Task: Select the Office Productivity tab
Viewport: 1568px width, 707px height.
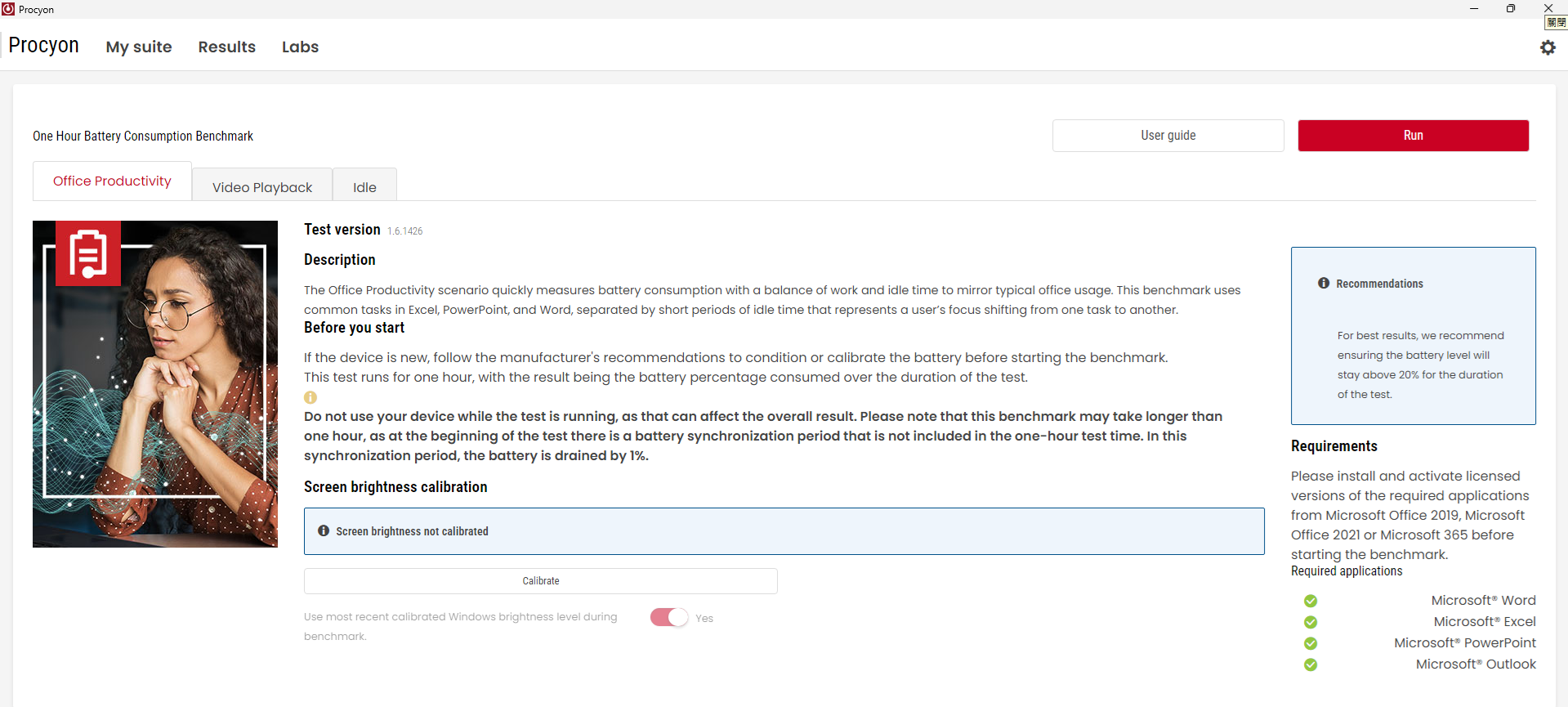Action: pyautogui.click(x=112, y=181)
